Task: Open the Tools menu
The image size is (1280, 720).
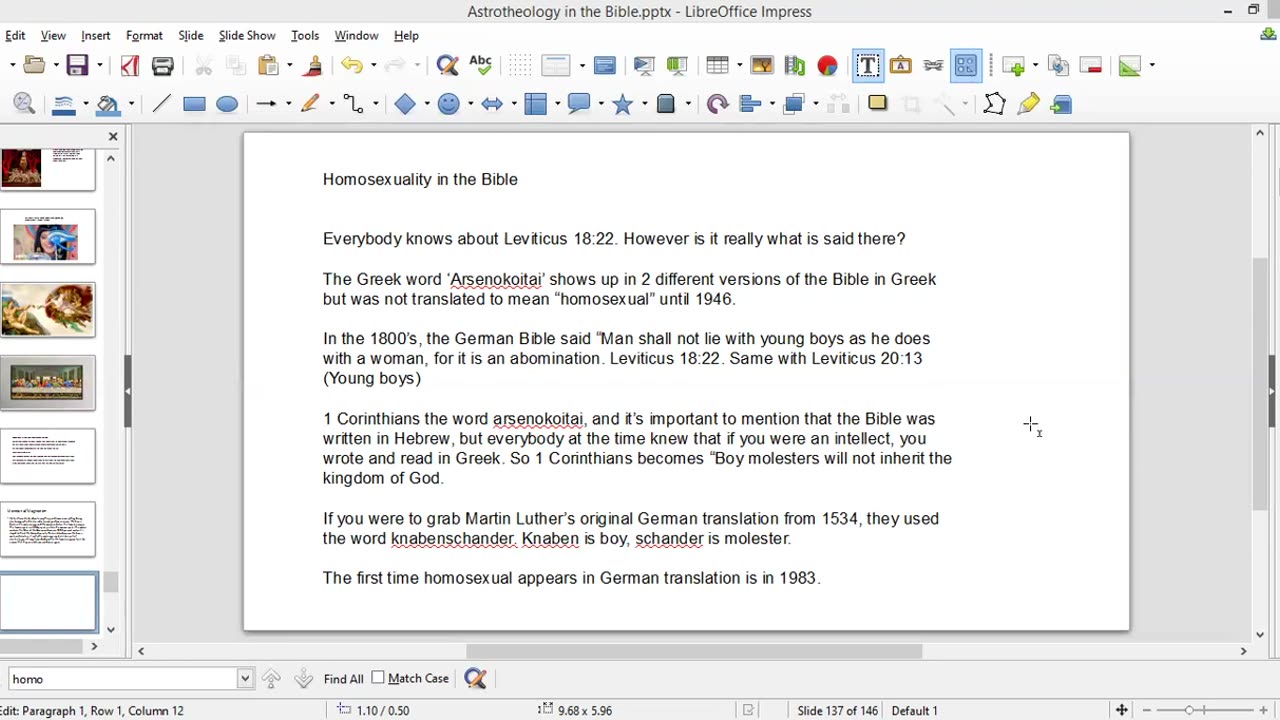Action: point(305,35)
